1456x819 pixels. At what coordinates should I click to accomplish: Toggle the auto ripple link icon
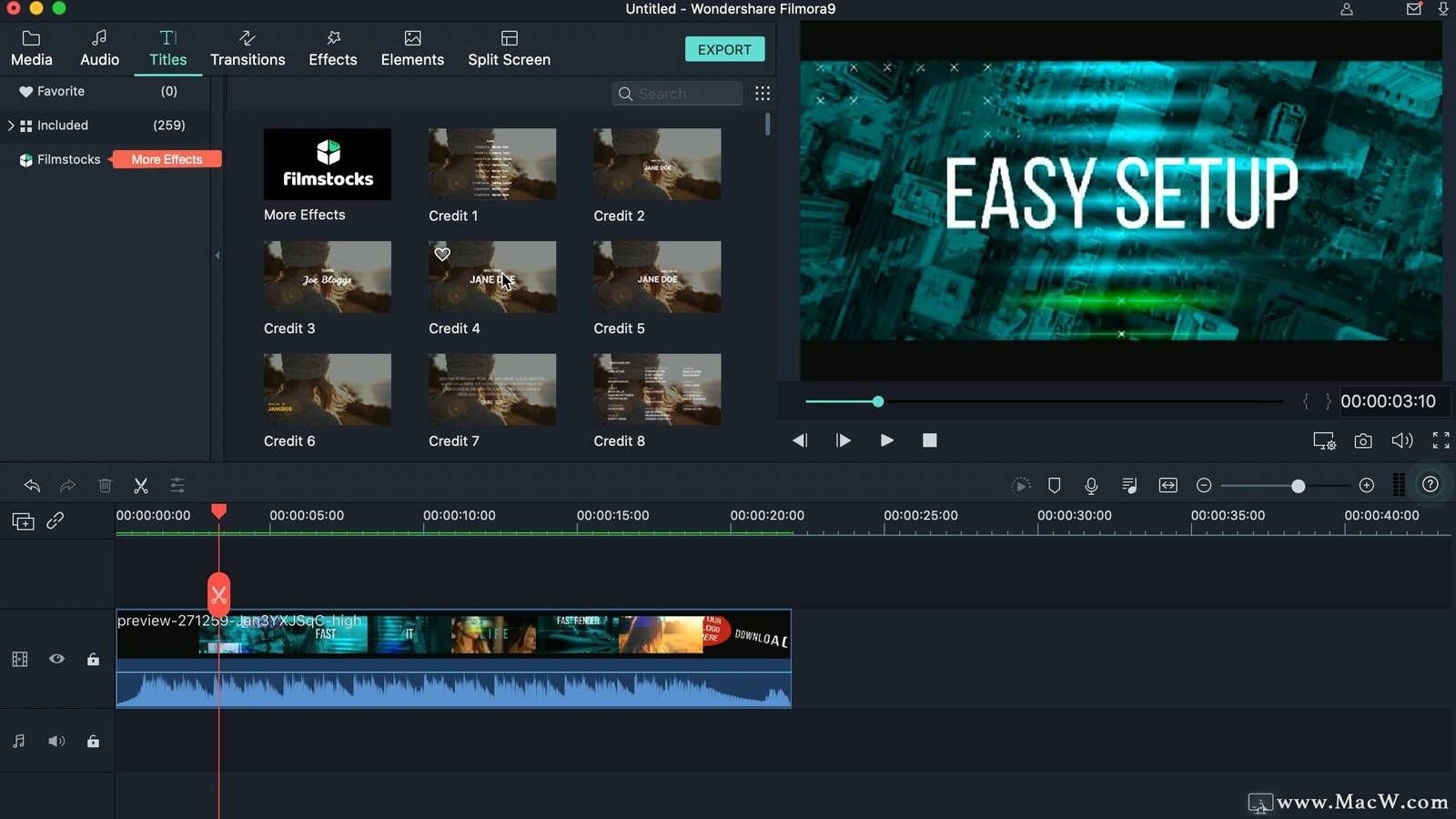(56, 521)
